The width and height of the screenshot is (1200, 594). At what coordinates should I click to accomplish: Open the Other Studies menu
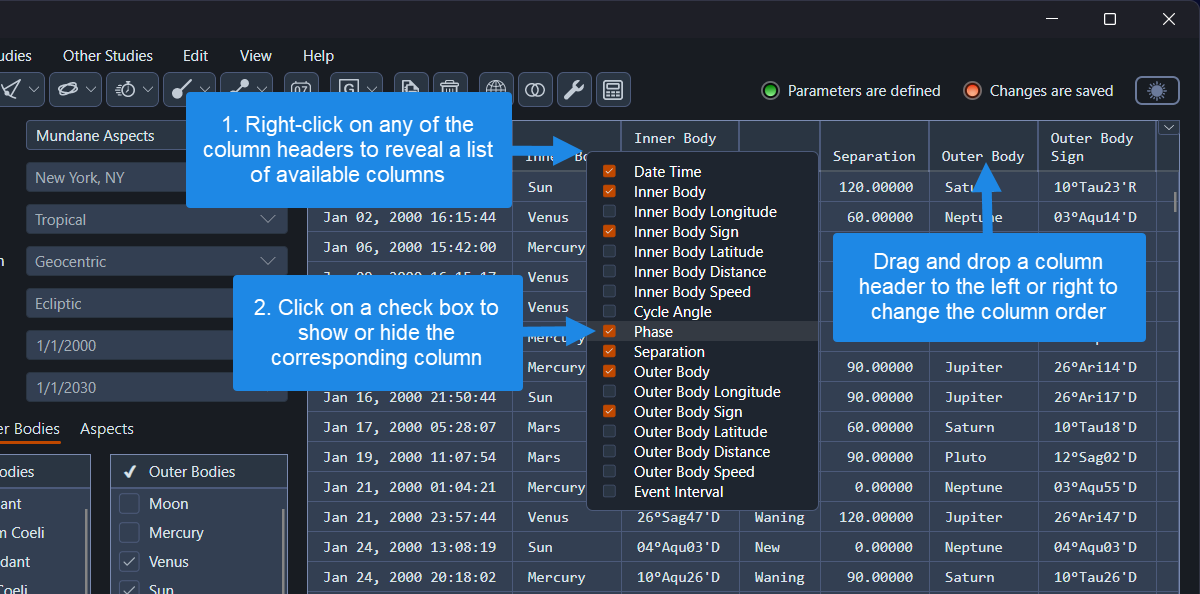(x=108, y=55)
